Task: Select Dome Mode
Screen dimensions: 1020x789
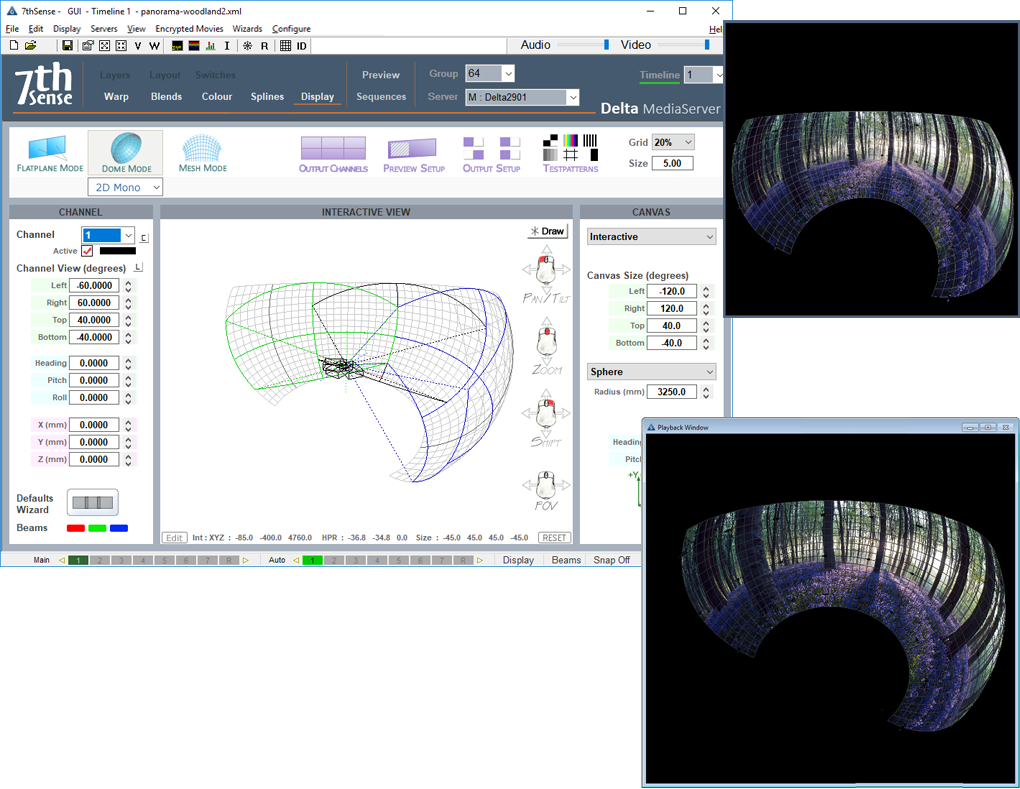Action: tap(126, 153)
